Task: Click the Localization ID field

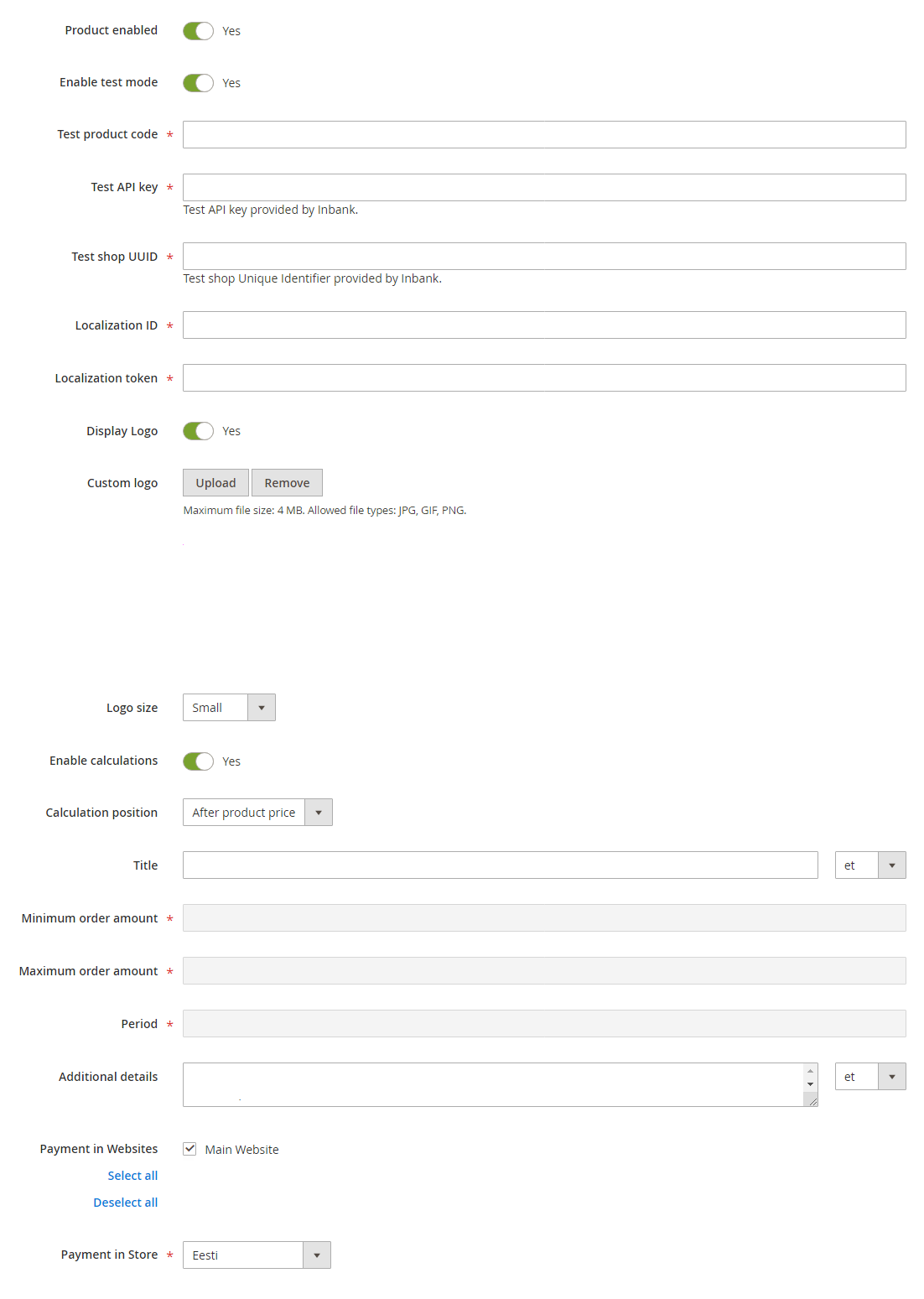Action: pyautogui.click(x=544, y=325)
